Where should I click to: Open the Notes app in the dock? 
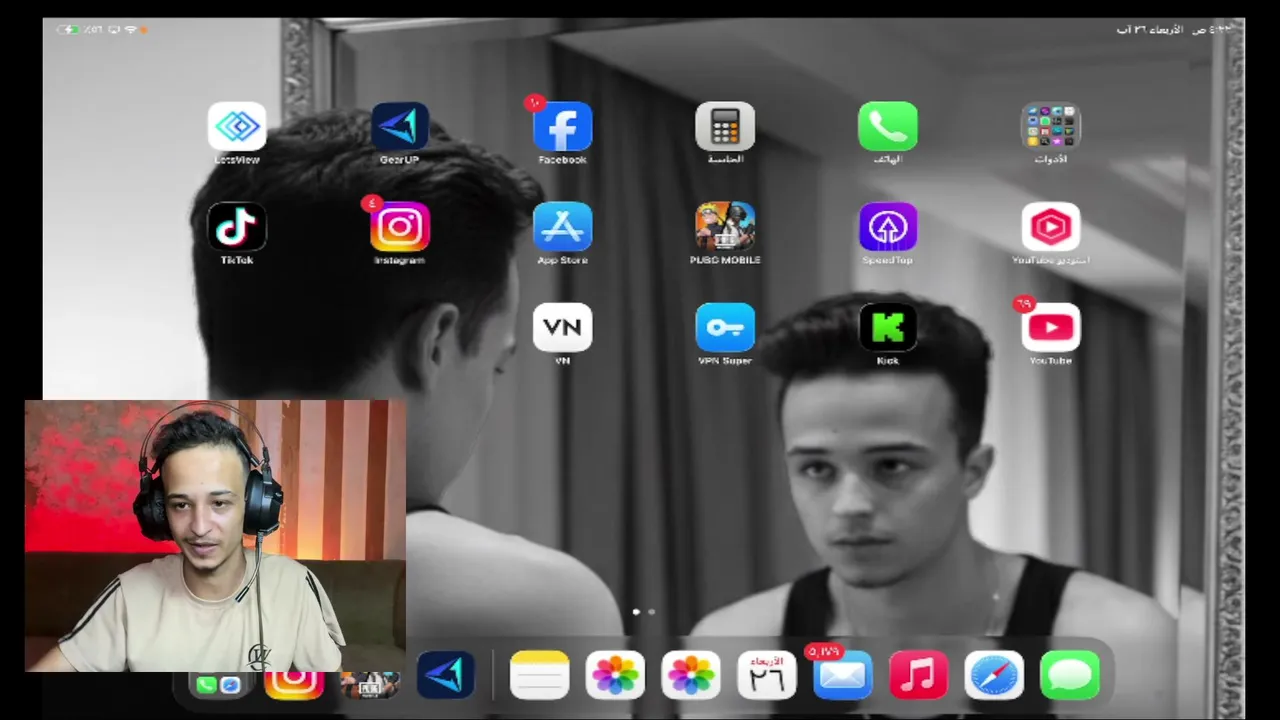(540, 675)
